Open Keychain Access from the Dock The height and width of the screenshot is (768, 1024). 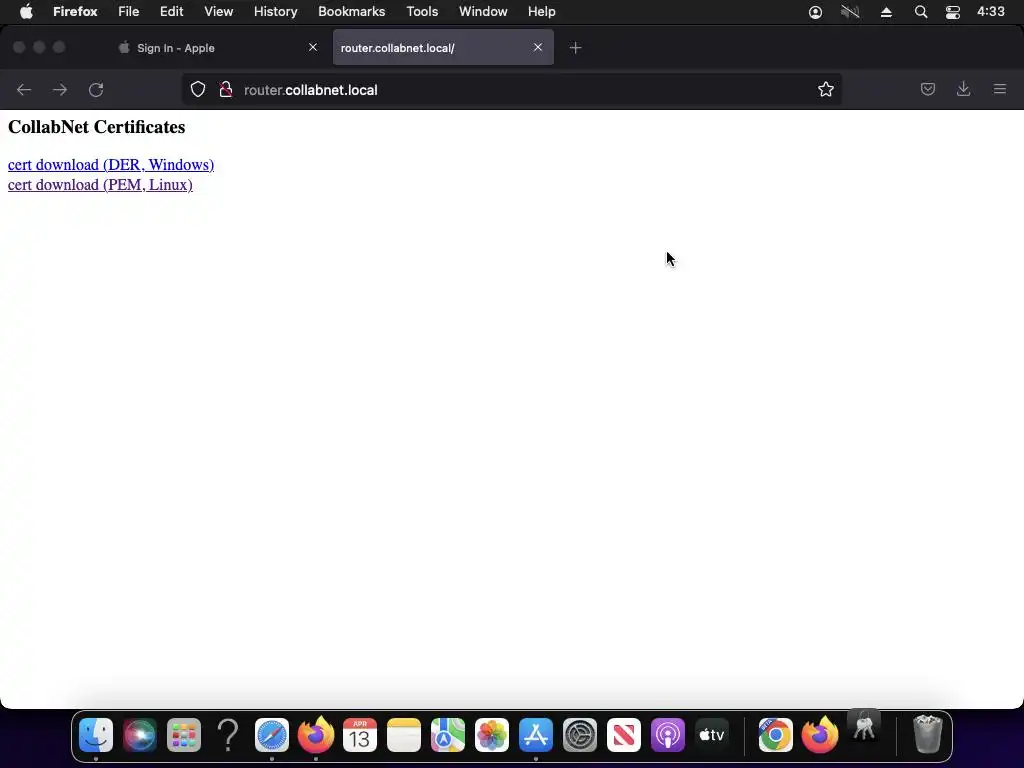(864, 728)
